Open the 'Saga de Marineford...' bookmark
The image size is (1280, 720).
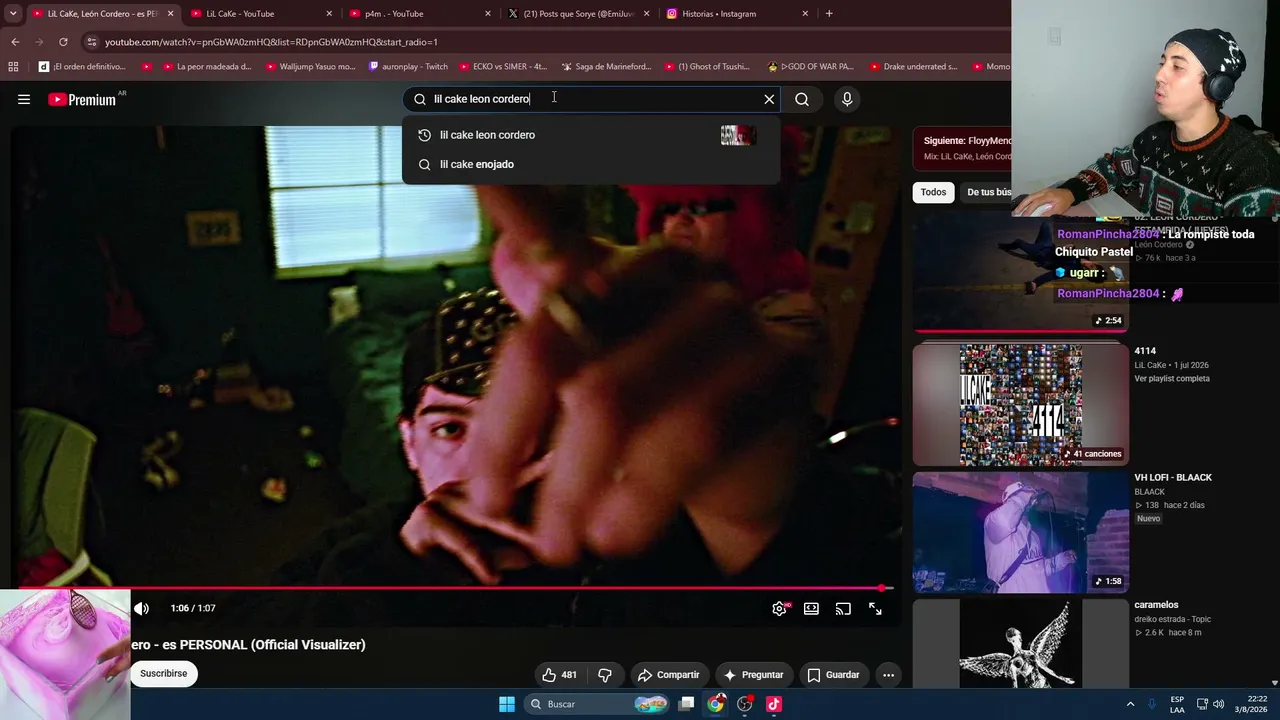tap(606, 67)
